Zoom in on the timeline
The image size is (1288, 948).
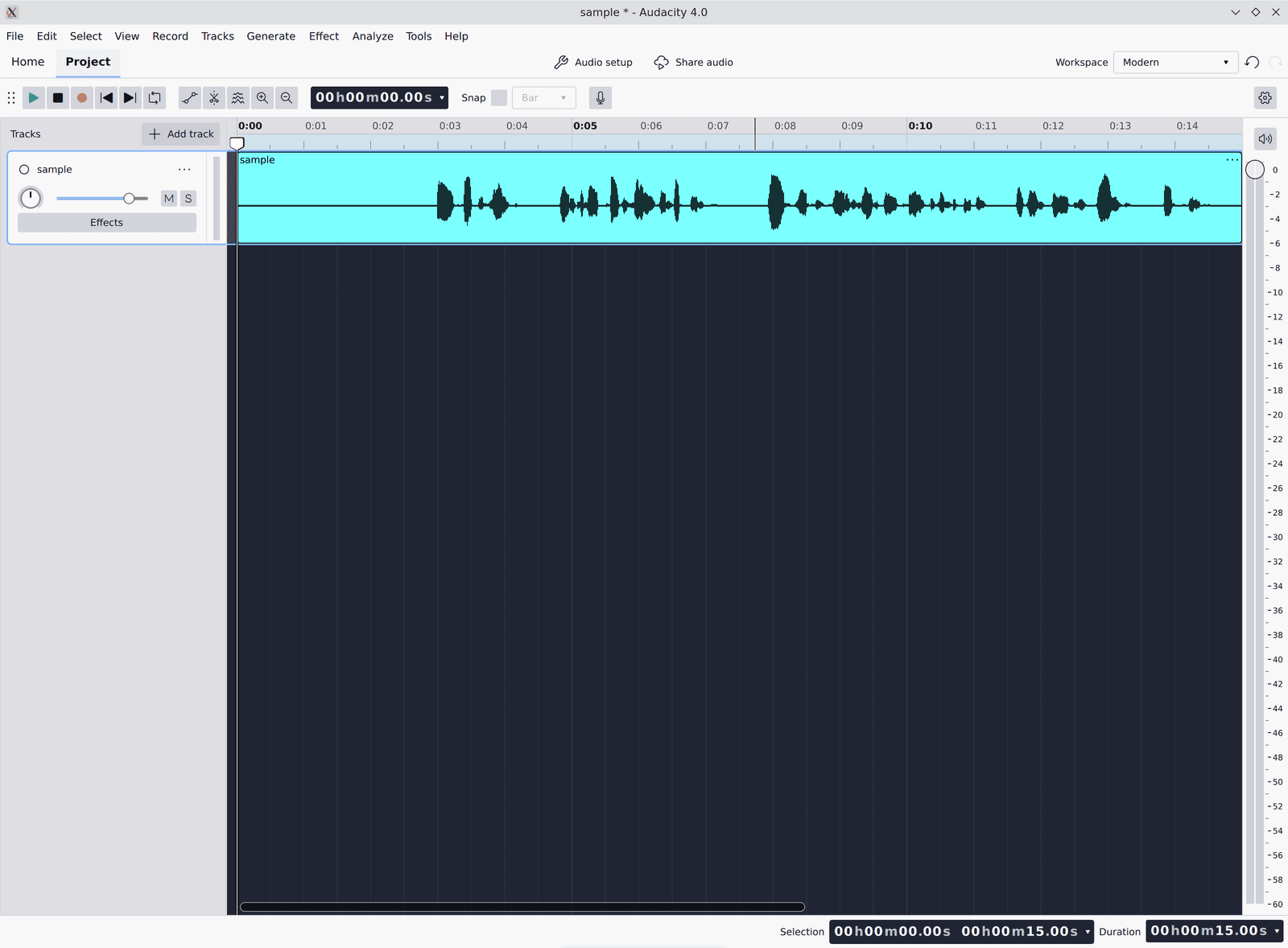tap(262, 98)
